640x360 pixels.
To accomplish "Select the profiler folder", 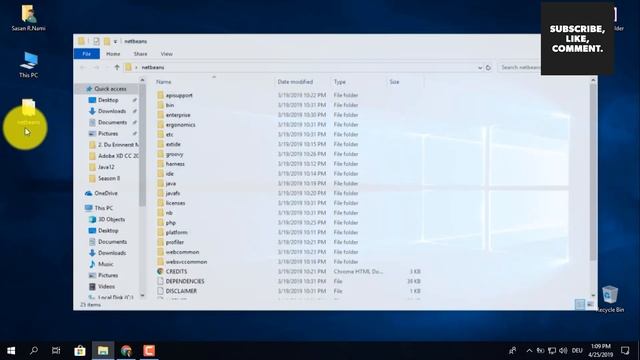I will tap(175, 242).
